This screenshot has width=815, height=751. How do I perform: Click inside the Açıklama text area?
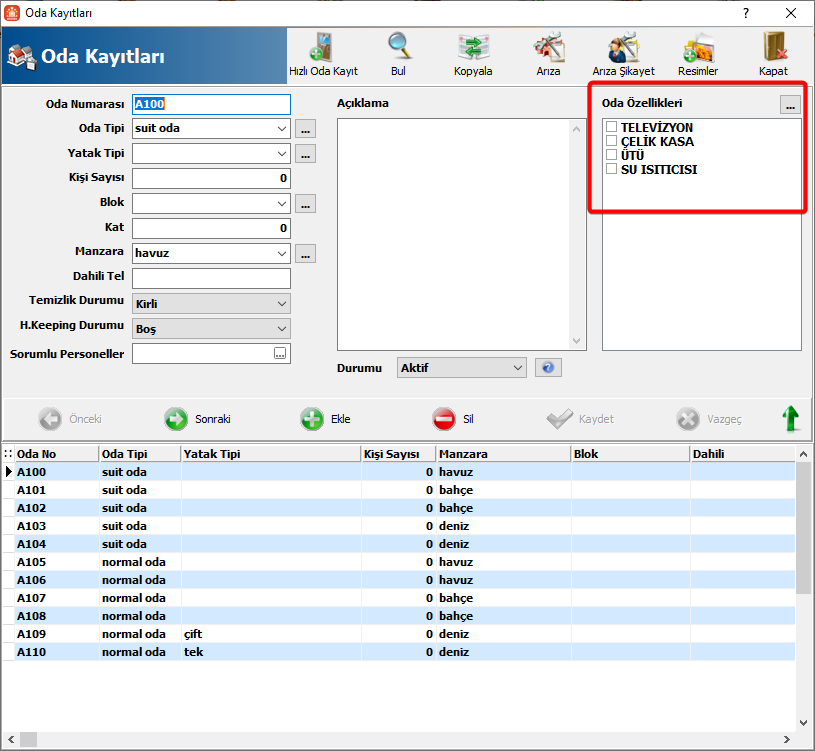click(x=455, y=234)
